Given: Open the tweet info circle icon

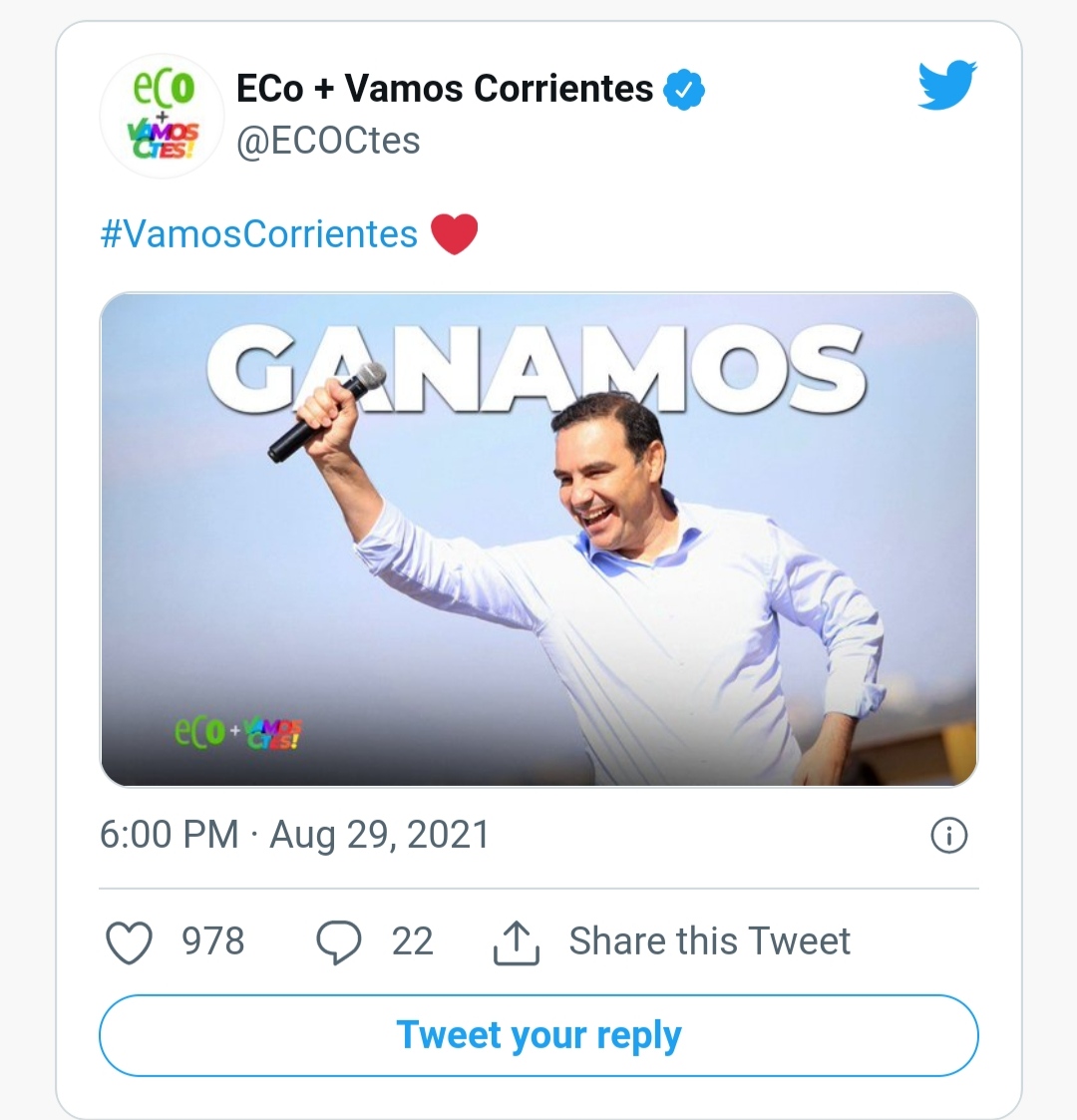Looking at the screenshot, I should pos(949,835).
